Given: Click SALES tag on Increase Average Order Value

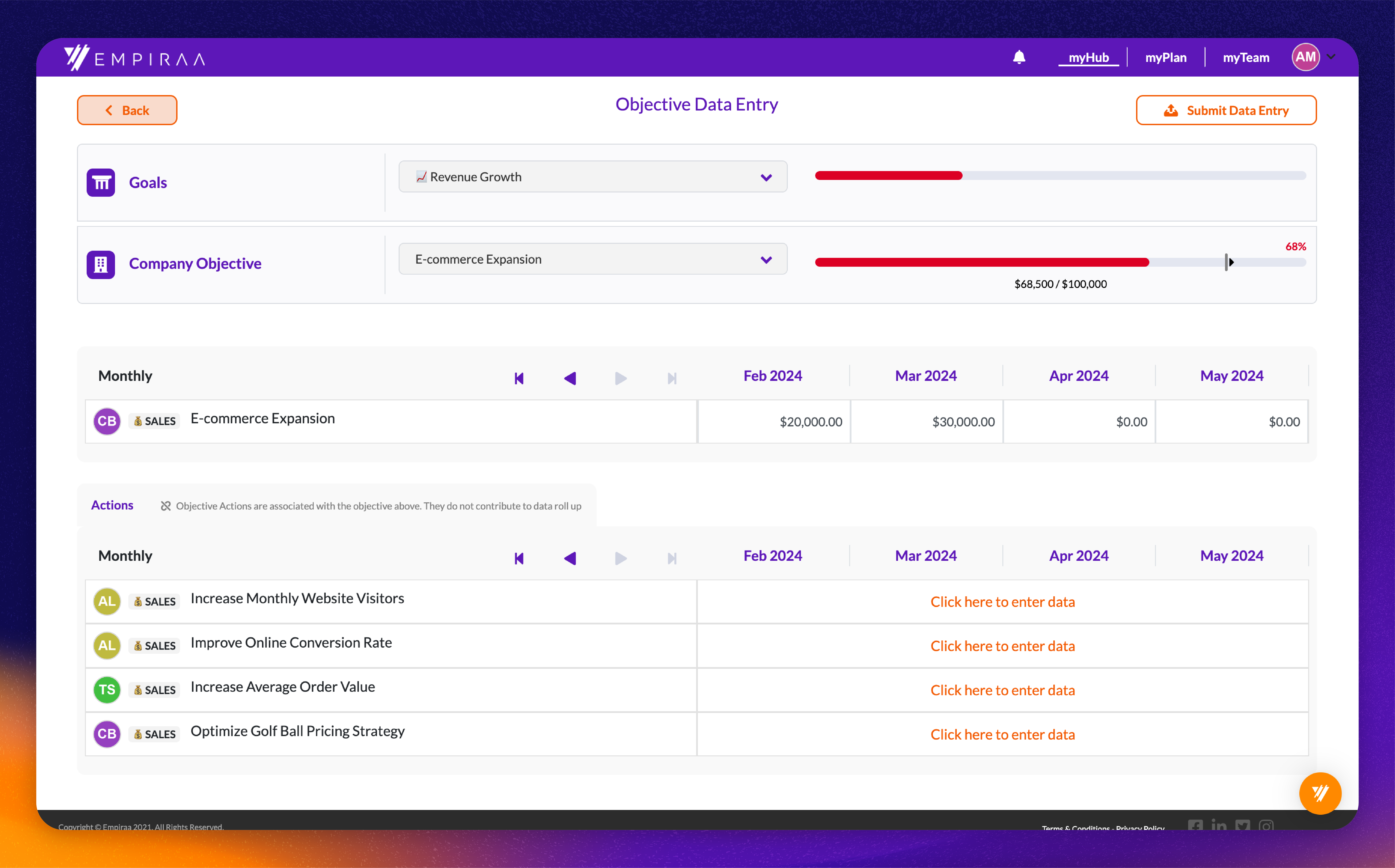Looking at the screenshot, I should click(155, 690).
